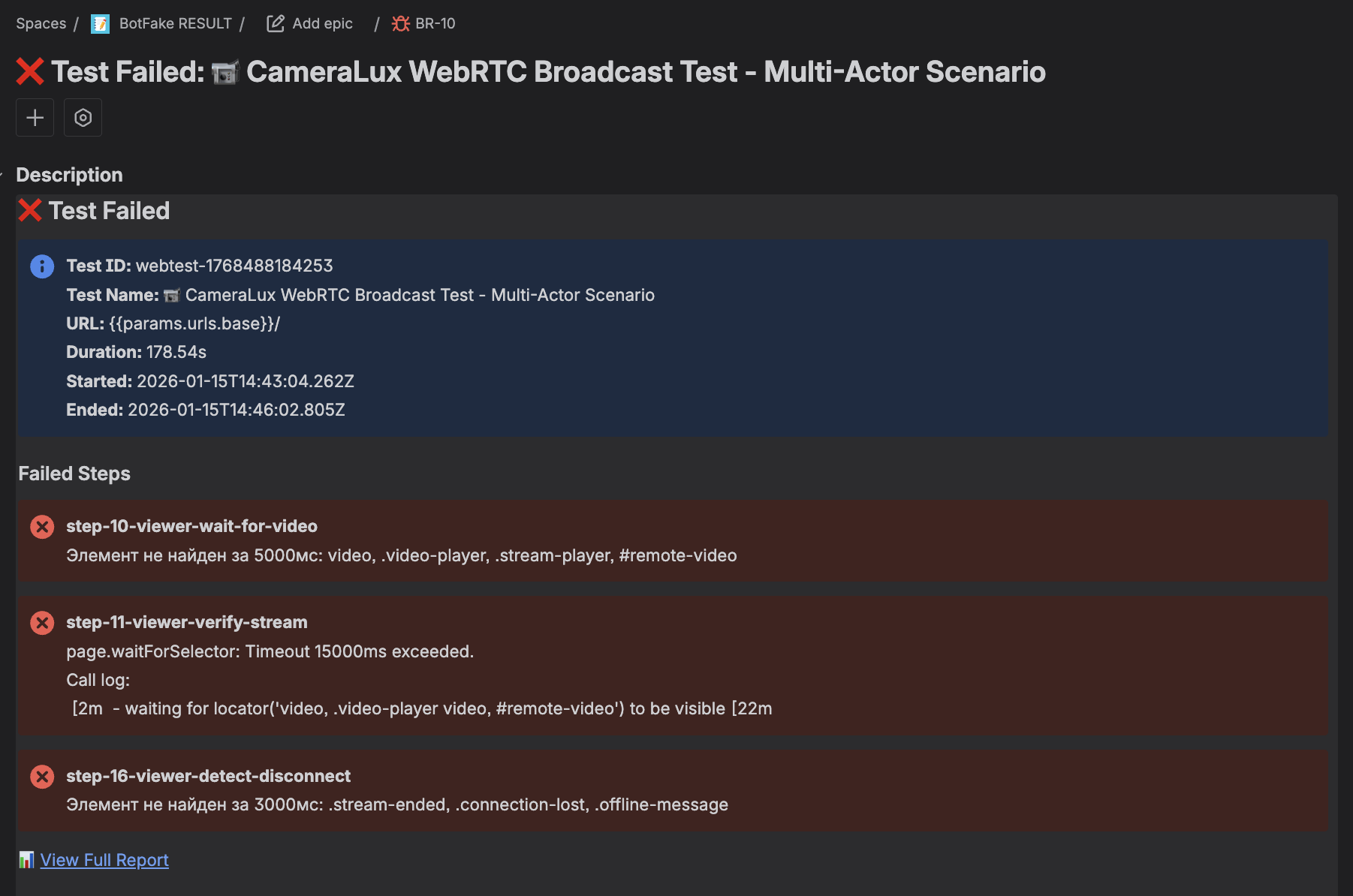Viewport: 1353px width, 896px height.
Task: Click the red bug issue-type icon
Action: (x=401, y=24)
